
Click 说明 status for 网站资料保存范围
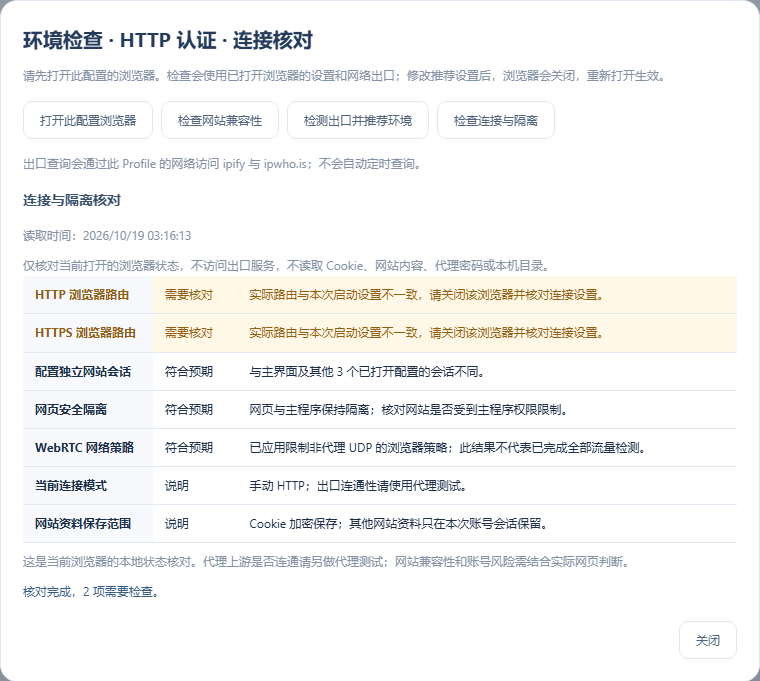(176, 523)
